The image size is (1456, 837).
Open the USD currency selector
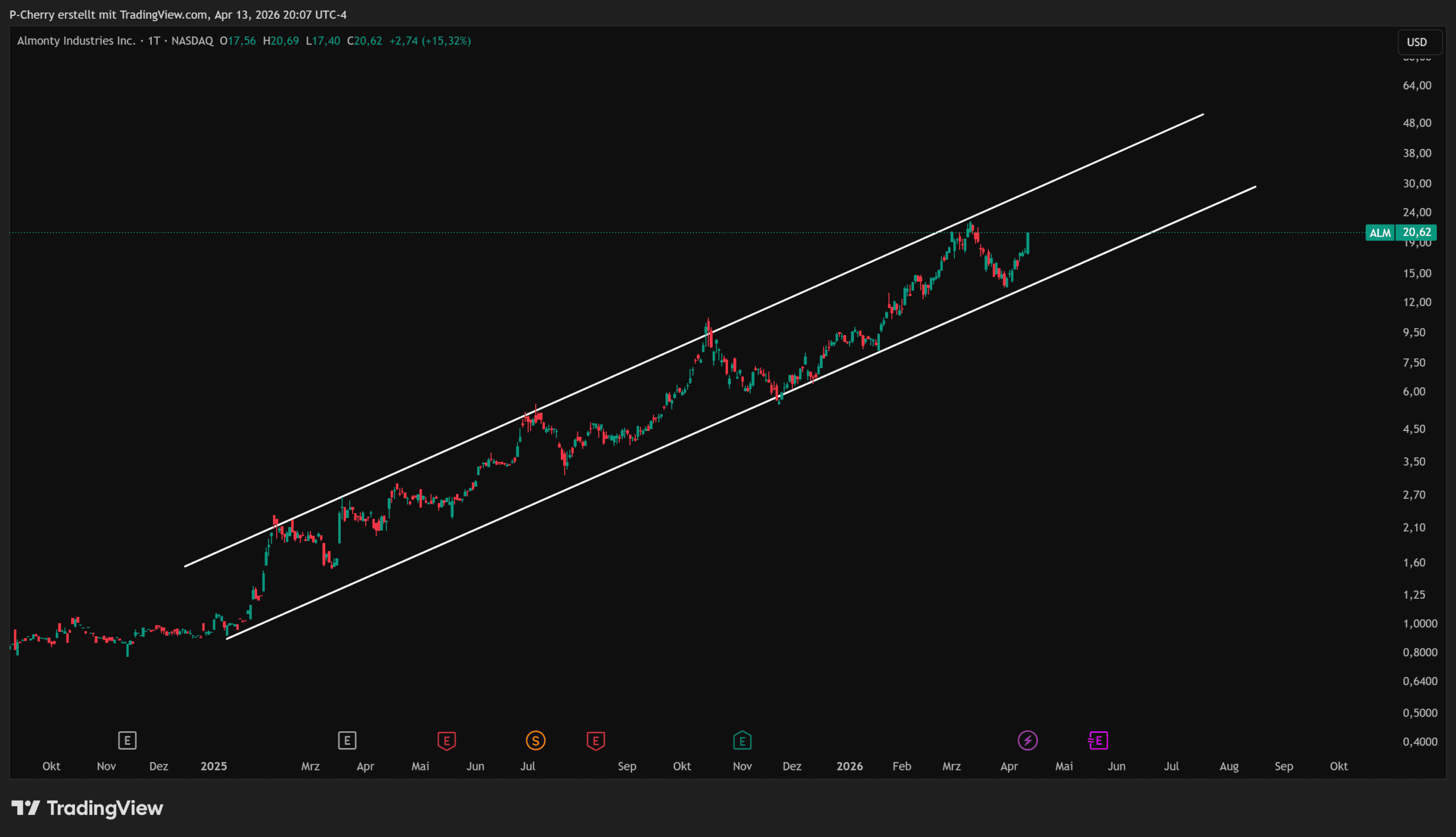click(1417, 42)
